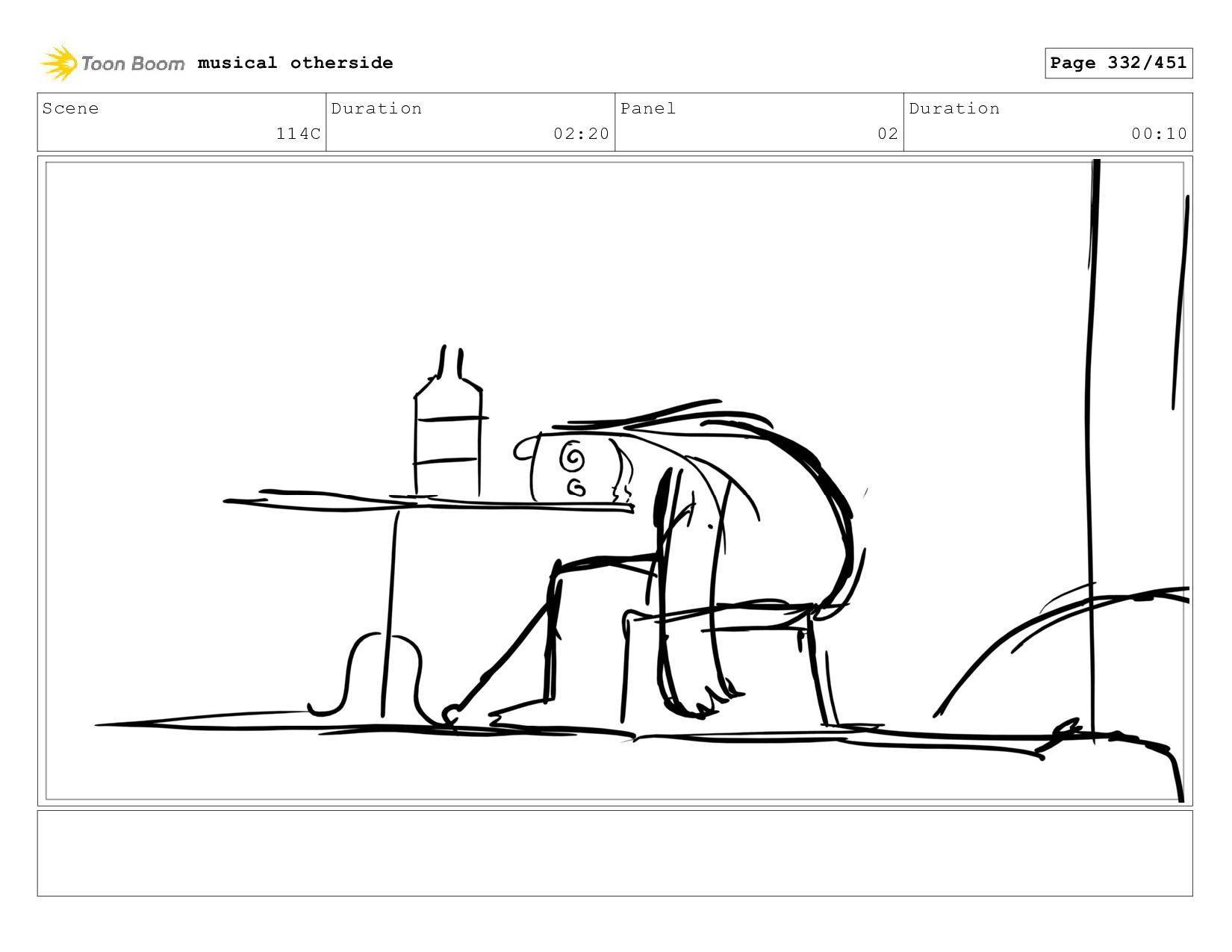Click the Toon Boom logo
Screen dimensions: 1232x952
point(112,63)
